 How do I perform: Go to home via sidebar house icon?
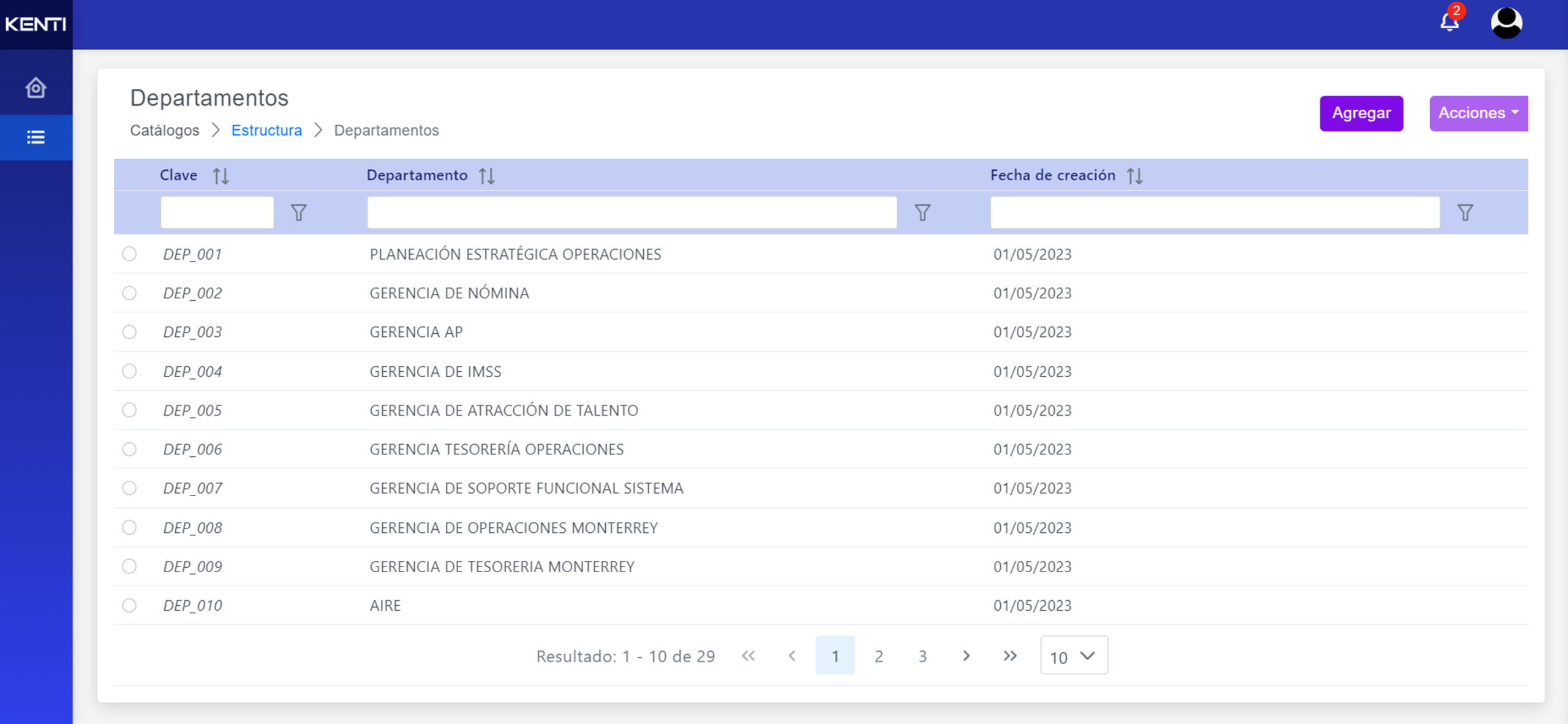(36, 88)
